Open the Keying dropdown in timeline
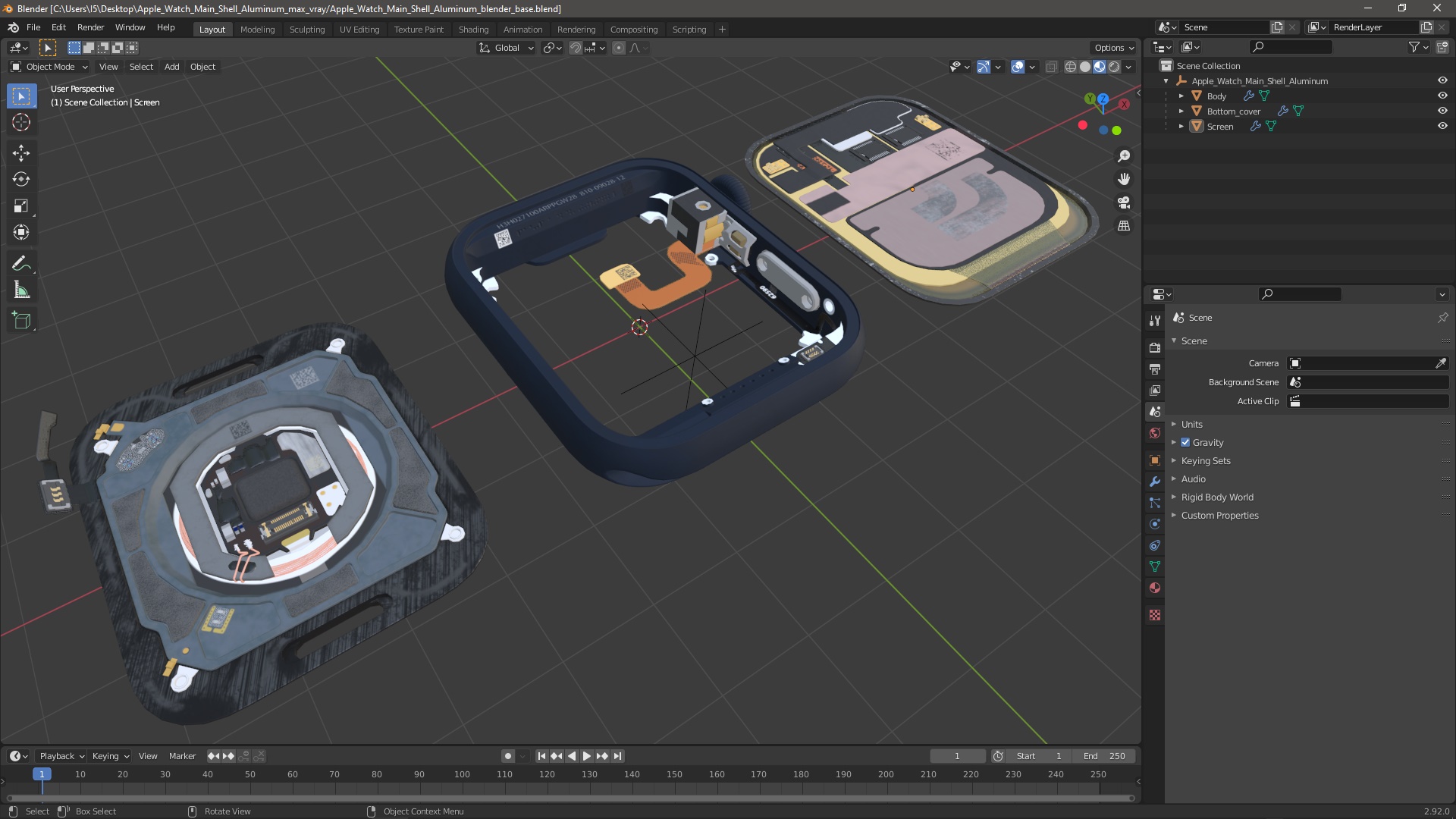The width and height of the screenshot is (1456, 819). 110,756
